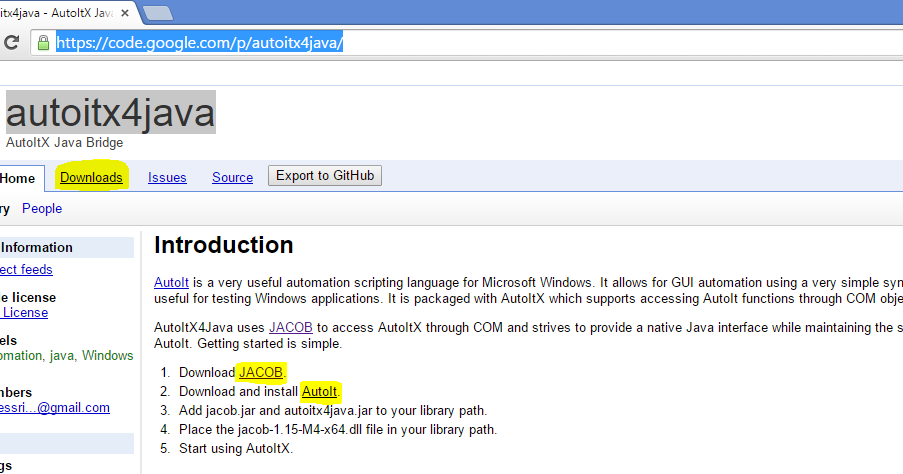903x474 pixels.
Task: Open the project feeds link in the sidebar
Action: [x=26, y=270]
